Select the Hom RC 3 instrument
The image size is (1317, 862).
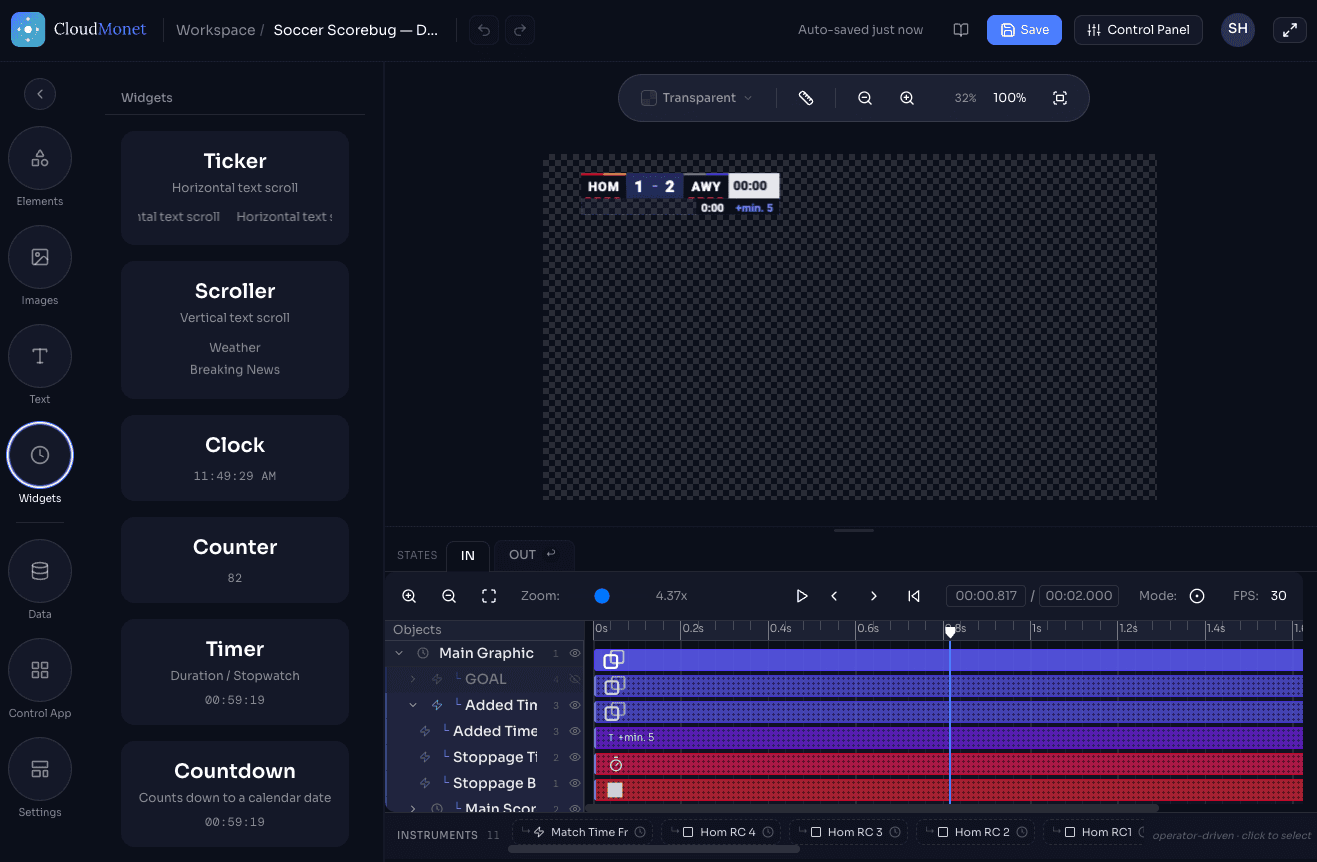pyautogui.click(x=849, y=832)
